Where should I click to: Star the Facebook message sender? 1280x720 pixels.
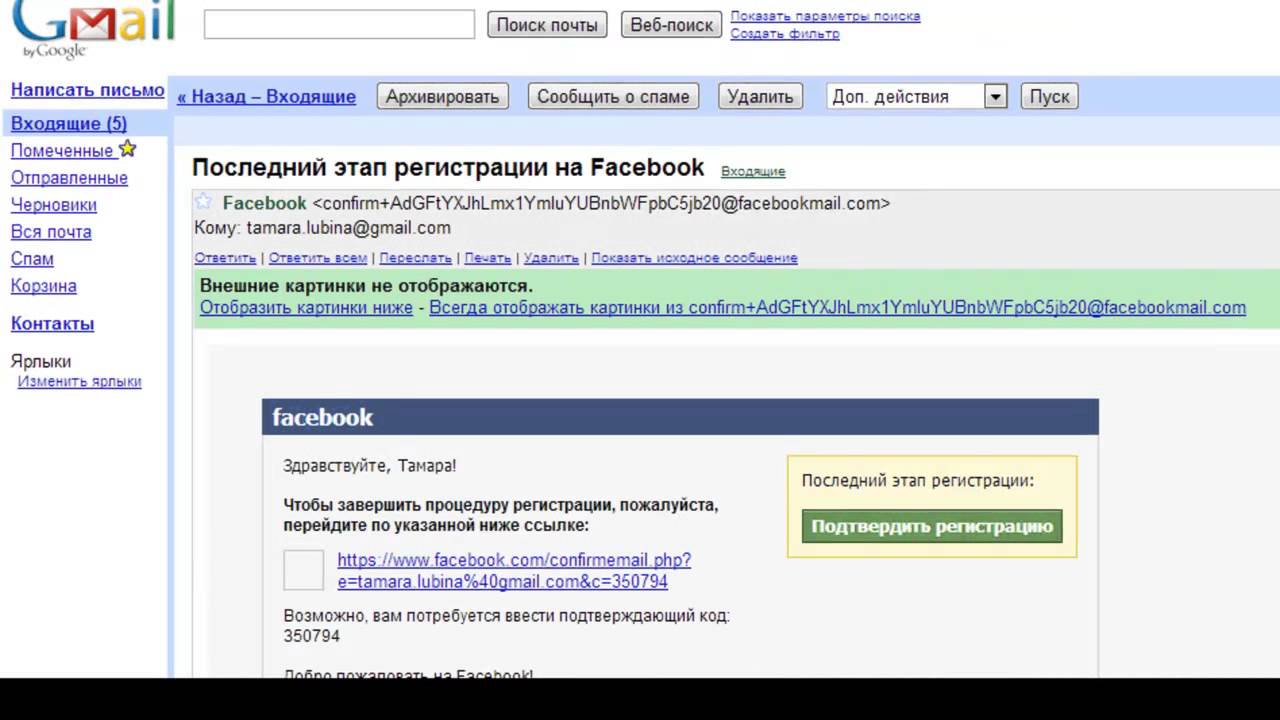click(203, 202)
